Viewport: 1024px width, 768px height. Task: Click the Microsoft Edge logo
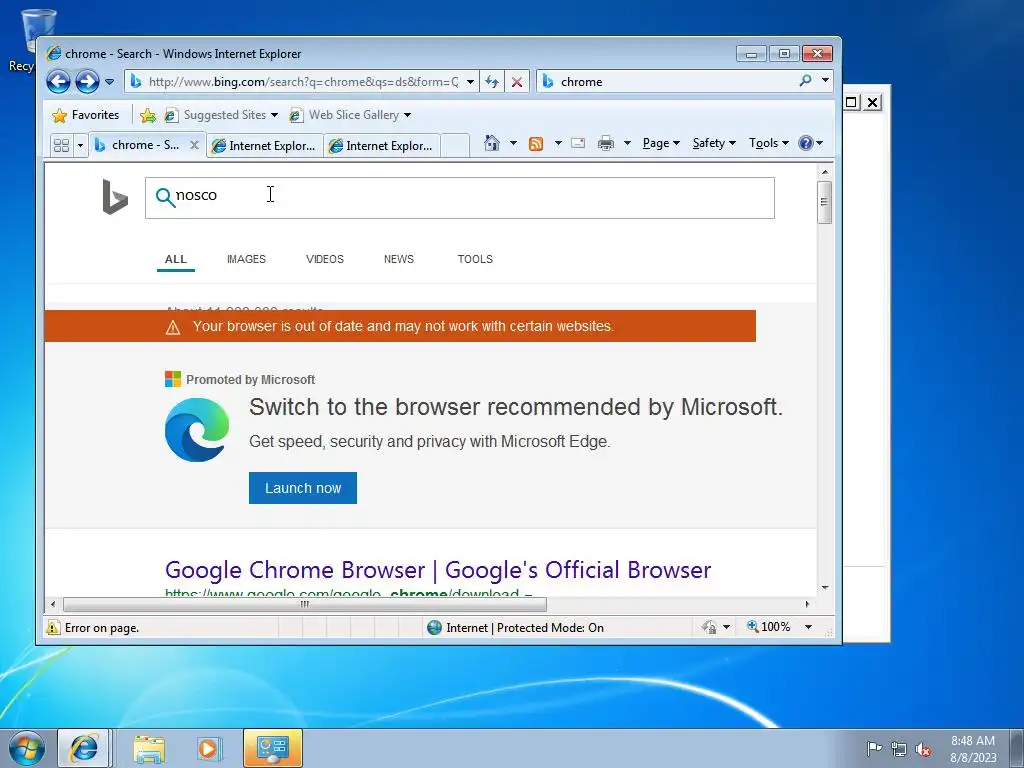point(197,430)
